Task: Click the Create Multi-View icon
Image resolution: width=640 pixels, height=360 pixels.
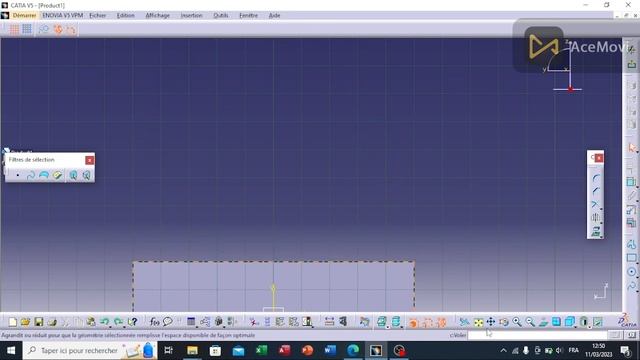Action: 556,322
